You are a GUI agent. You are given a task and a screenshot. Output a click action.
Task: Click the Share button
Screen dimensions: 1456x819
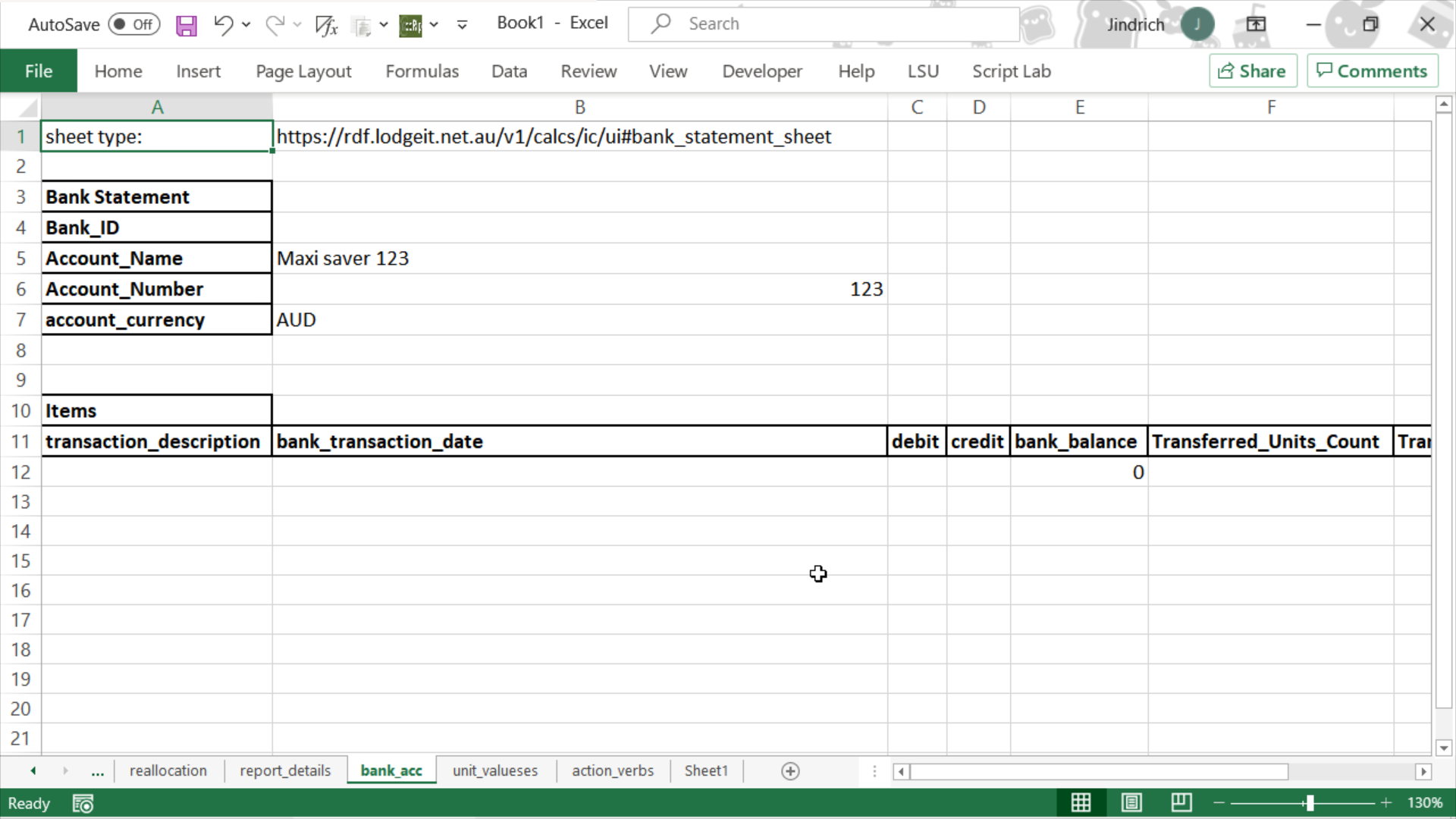click(1252, 71)
